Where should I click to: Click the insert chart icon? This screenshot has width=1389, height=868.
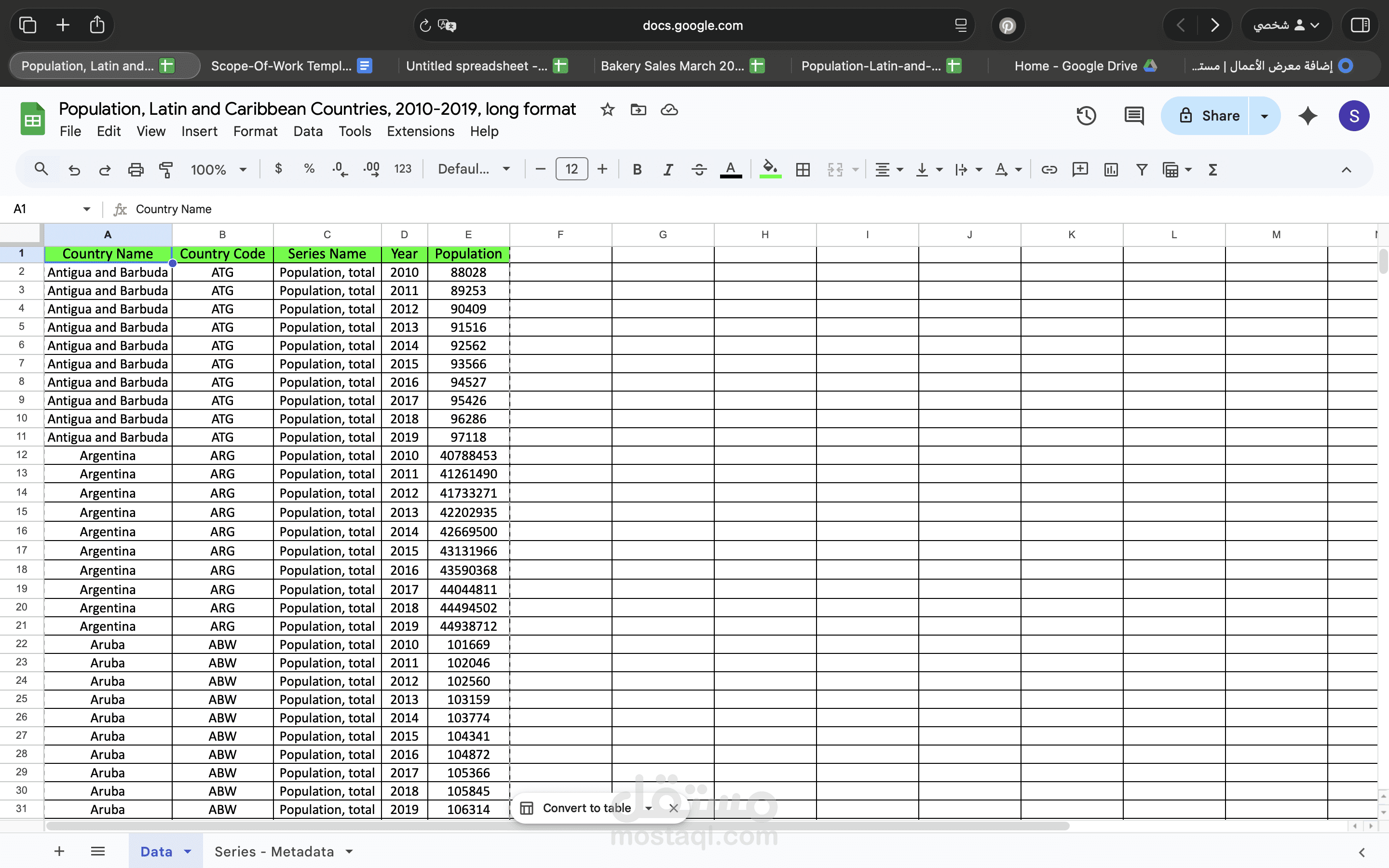[x=1111, y=169]
